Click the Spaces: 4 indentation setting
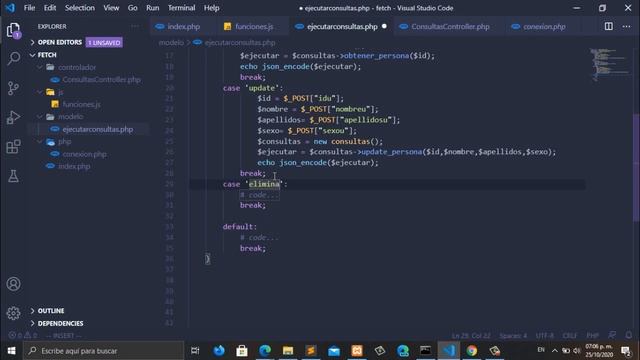 [513, 336]
